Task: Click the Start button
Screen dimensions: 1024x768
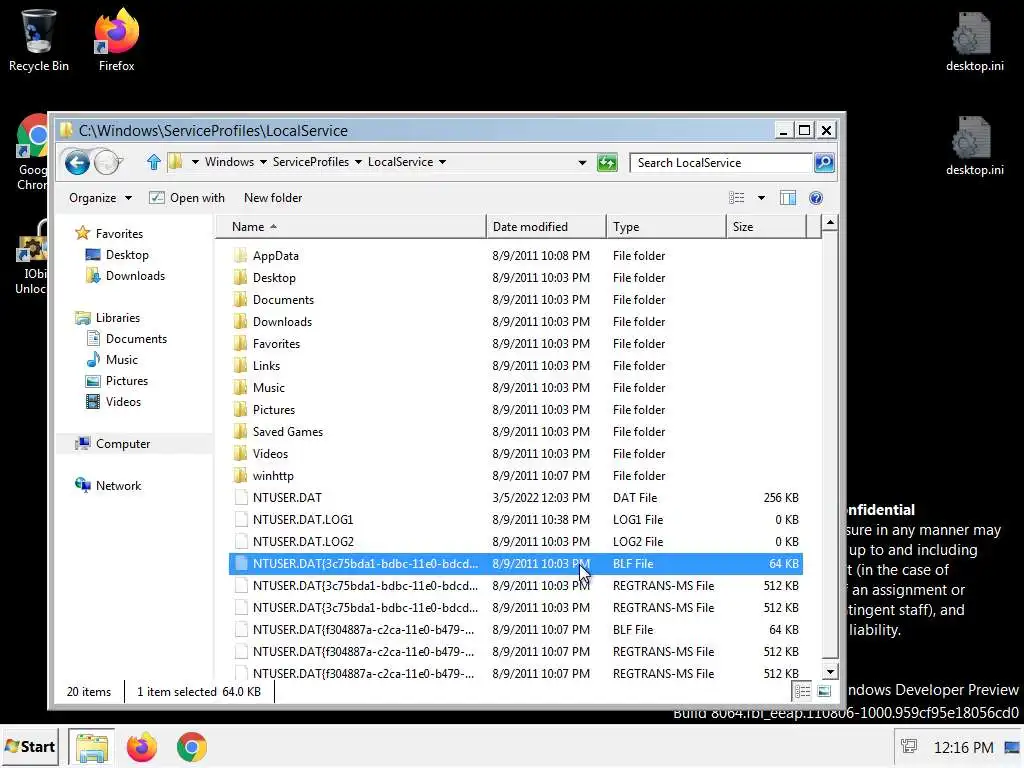Action: pos(30,747)
